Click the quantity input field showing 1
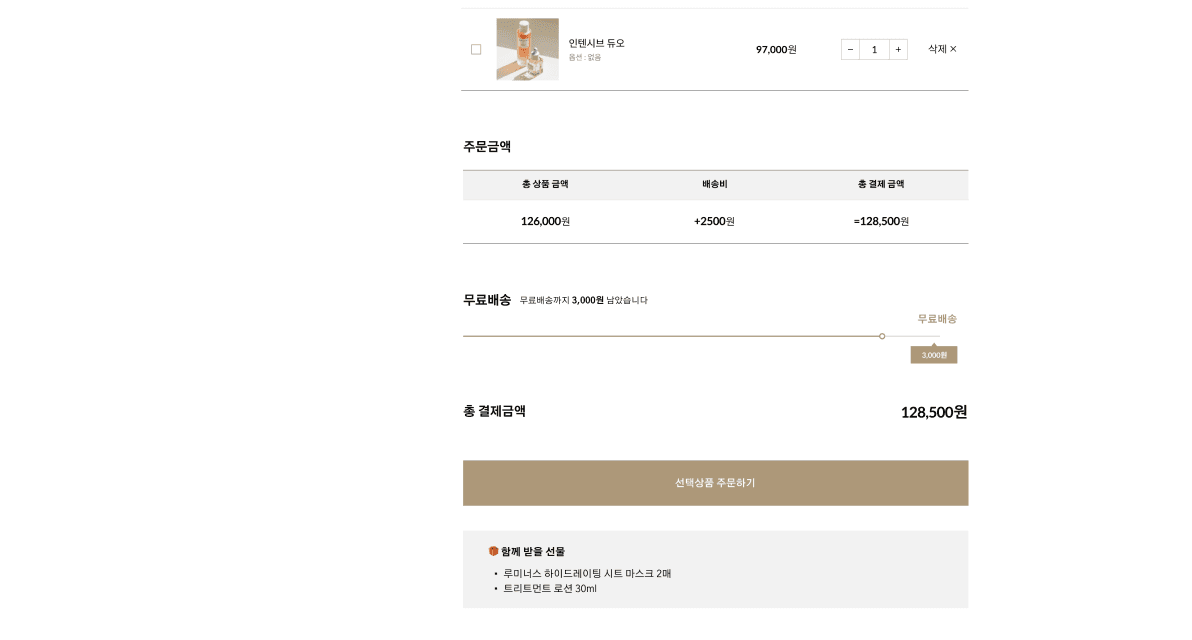This screenshot has width=1192, height=640. (874, 49)
